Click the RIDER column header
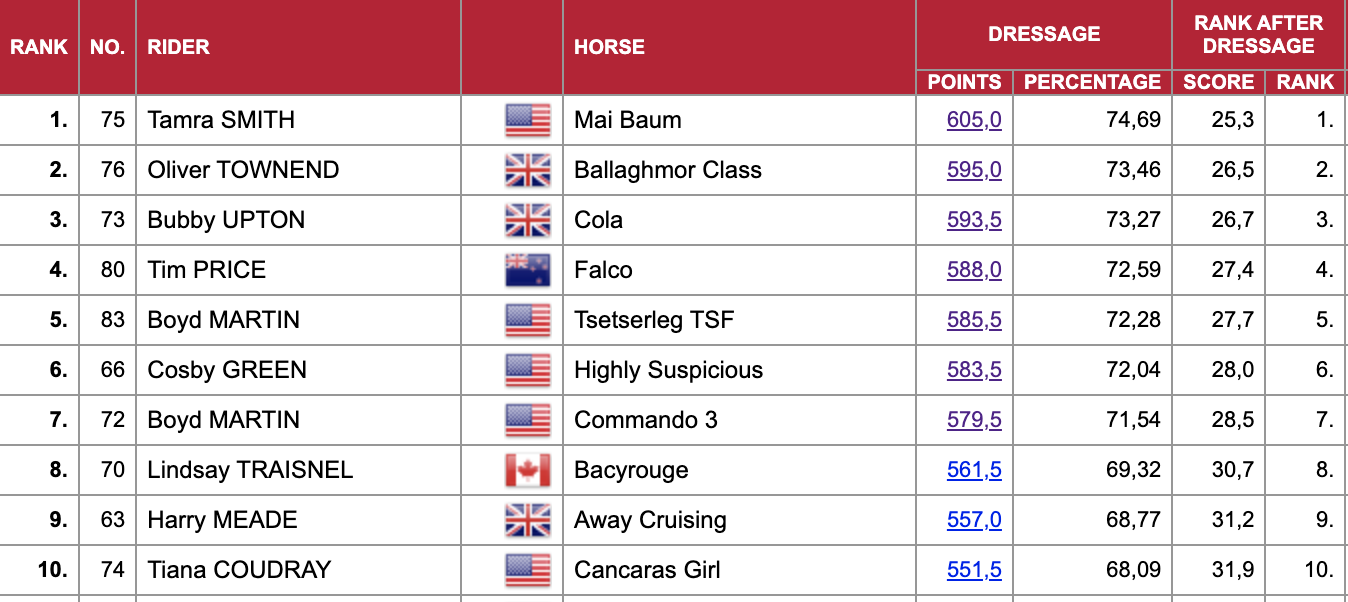Screen dimensions: 1348x602 click(178, 47)
